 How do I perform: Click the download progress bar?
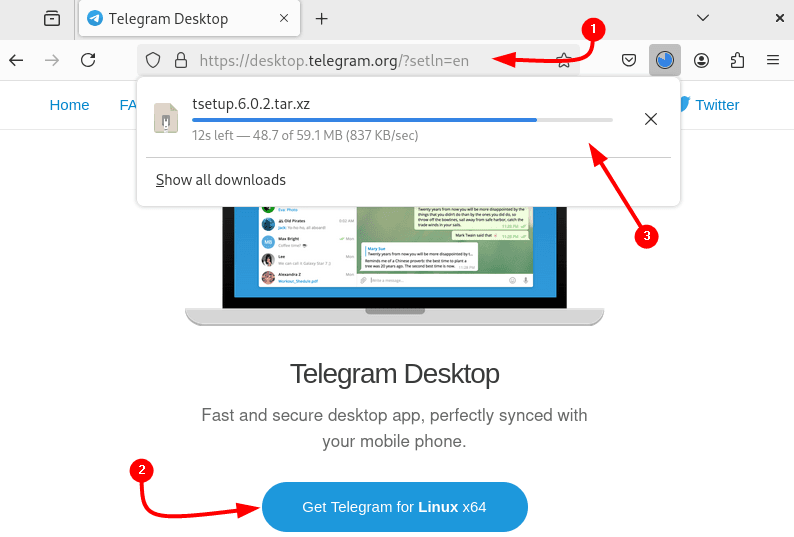tap(402, 120)
